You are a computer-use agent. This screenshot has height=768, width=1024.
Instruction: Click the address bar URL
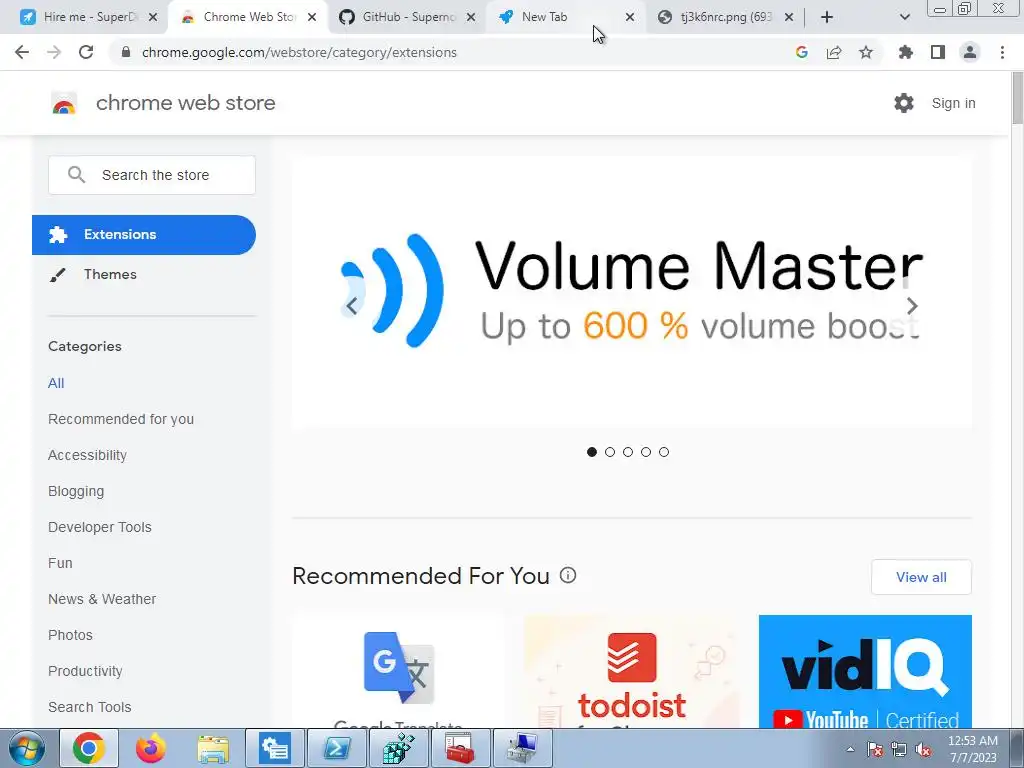(299, 52)
